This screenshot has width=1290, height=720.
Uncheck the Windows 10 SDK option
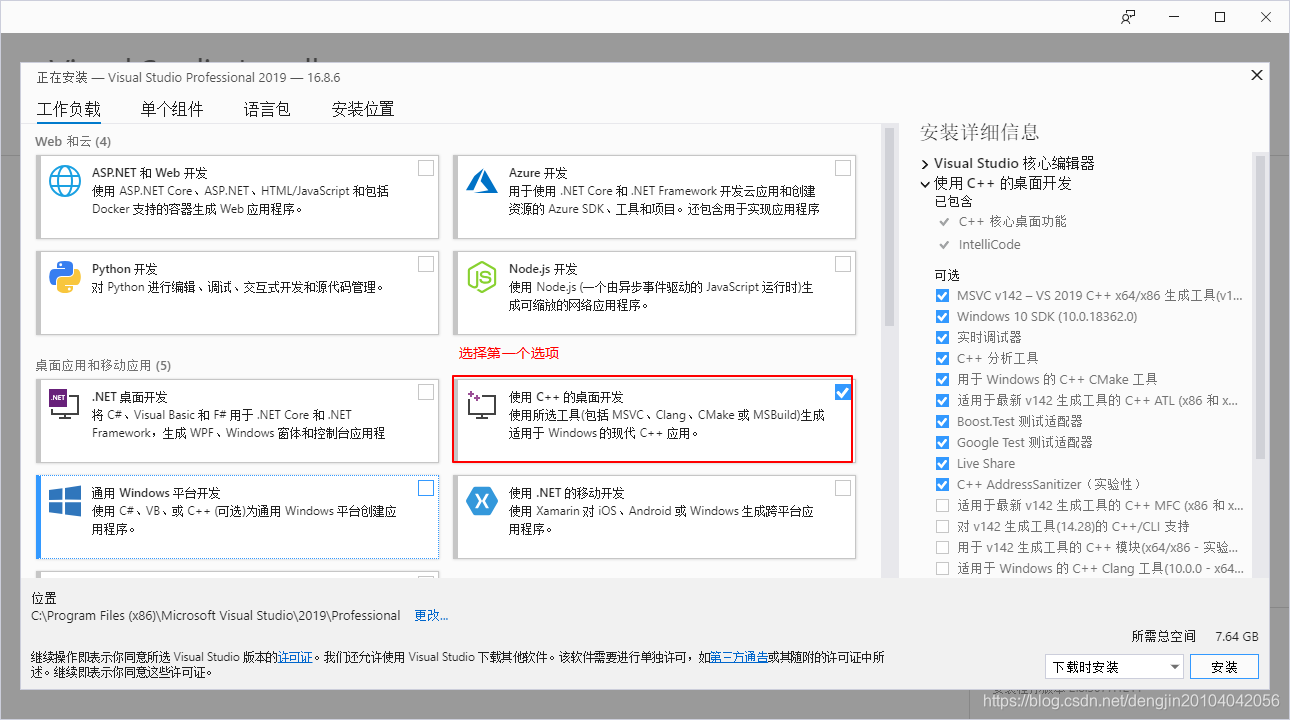click(942, 316)
